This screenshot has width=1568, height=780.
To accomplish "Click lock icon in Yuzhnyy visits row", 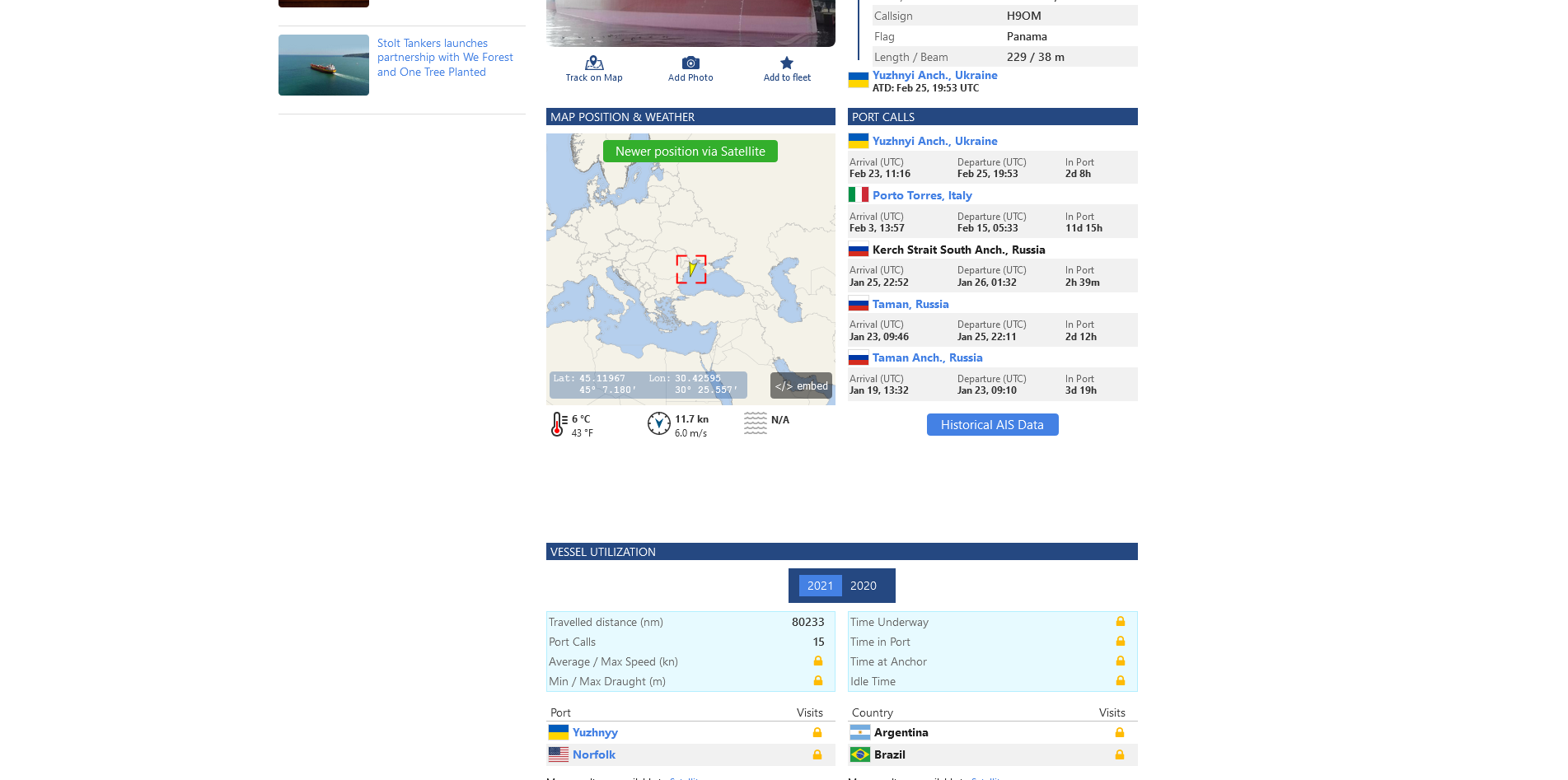I will pos(817,733).
